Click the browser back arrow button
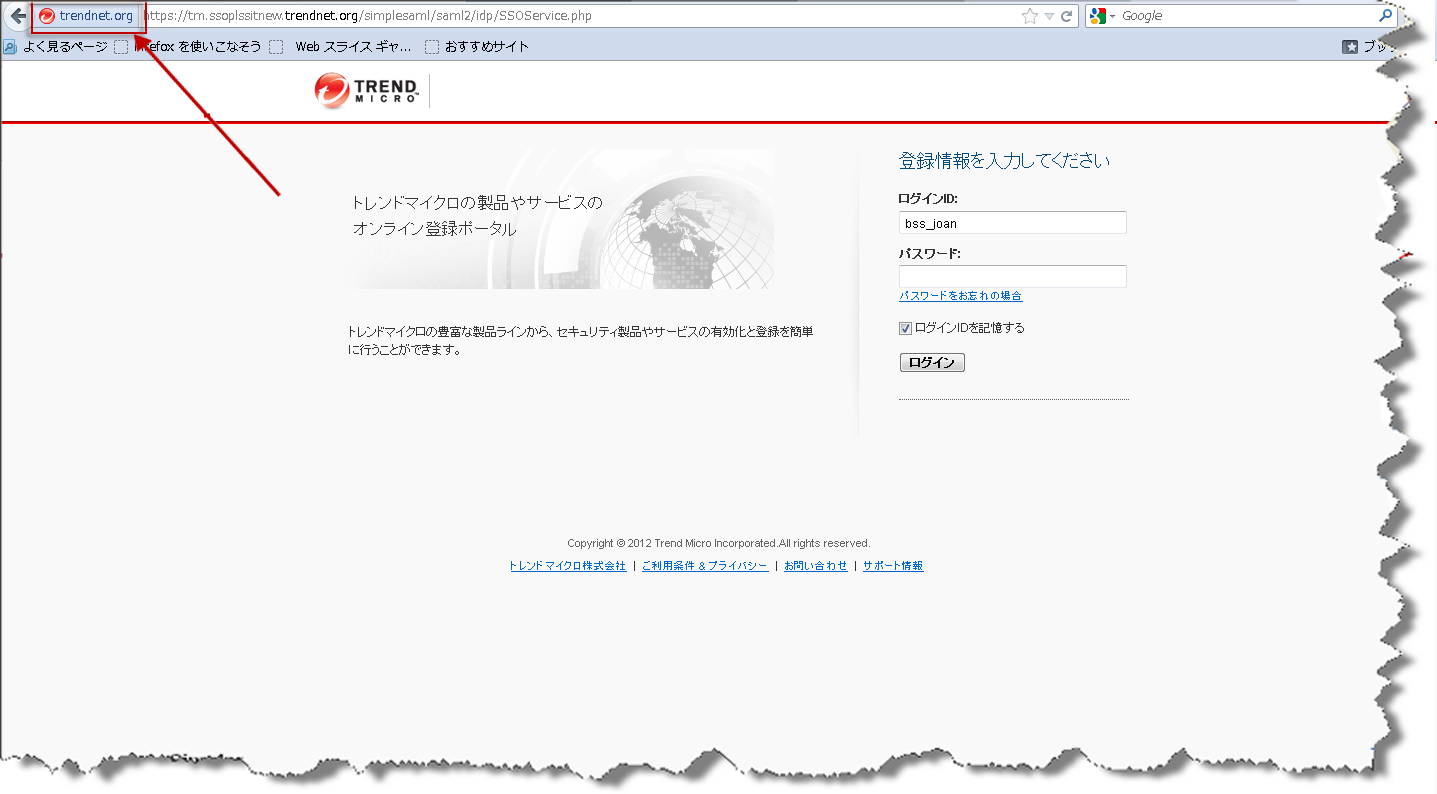Screen dimensions: 1437x794 17,16
